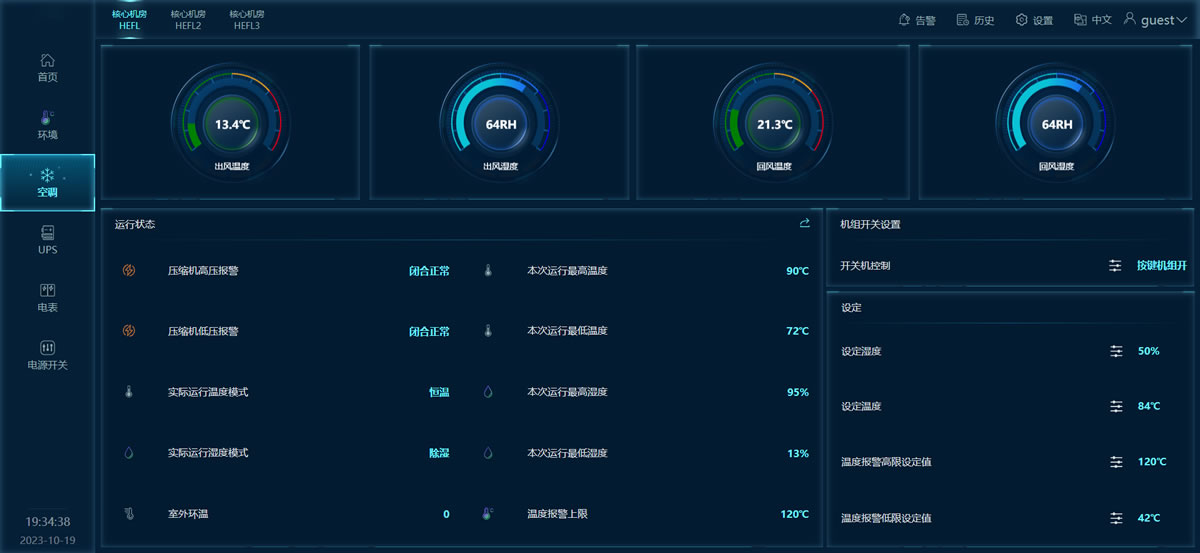Adjust the 设定温度 setting icon

point(1116,406)
